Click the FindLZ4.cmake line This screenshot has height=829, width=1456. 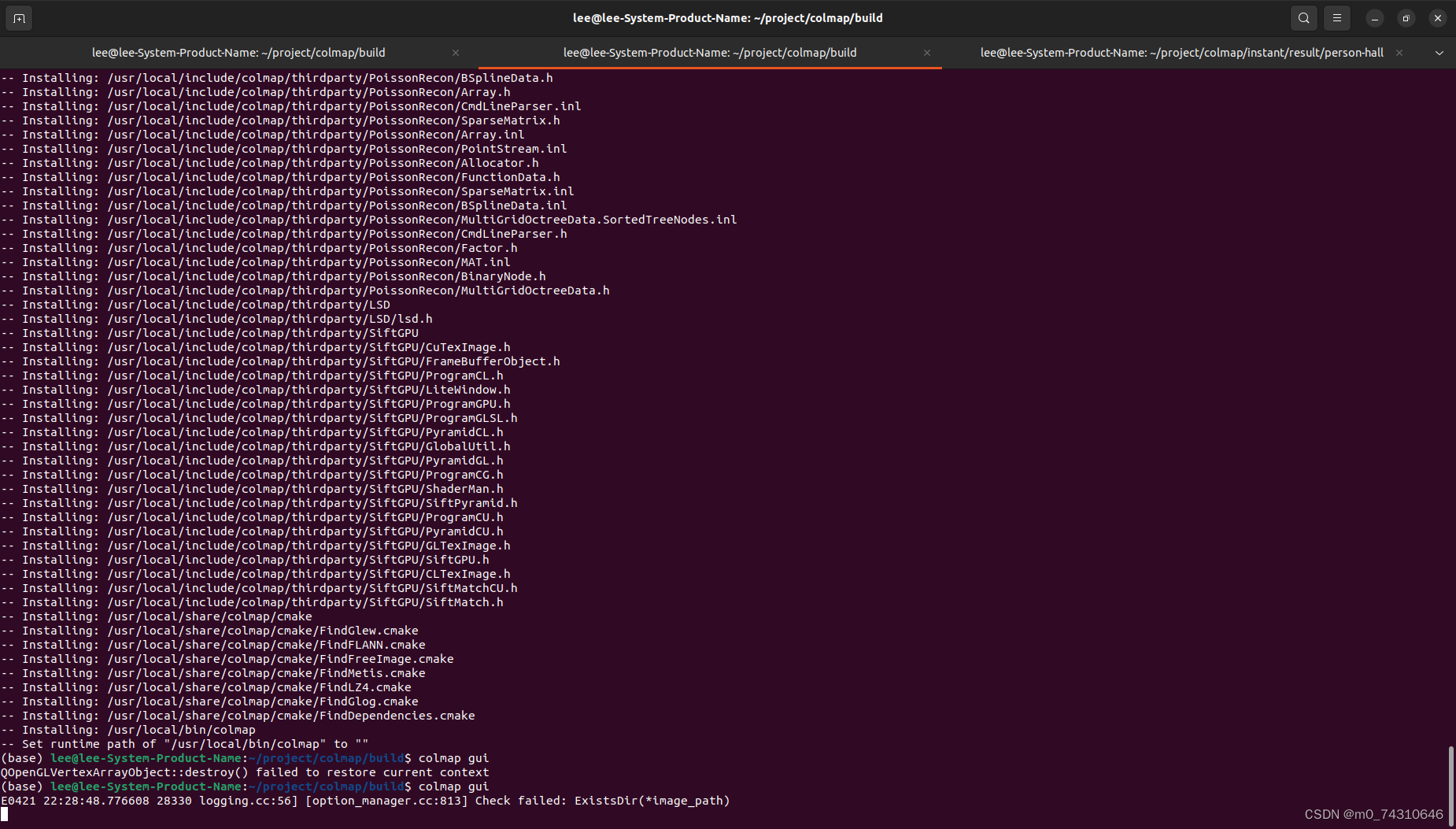click(206, 687)
